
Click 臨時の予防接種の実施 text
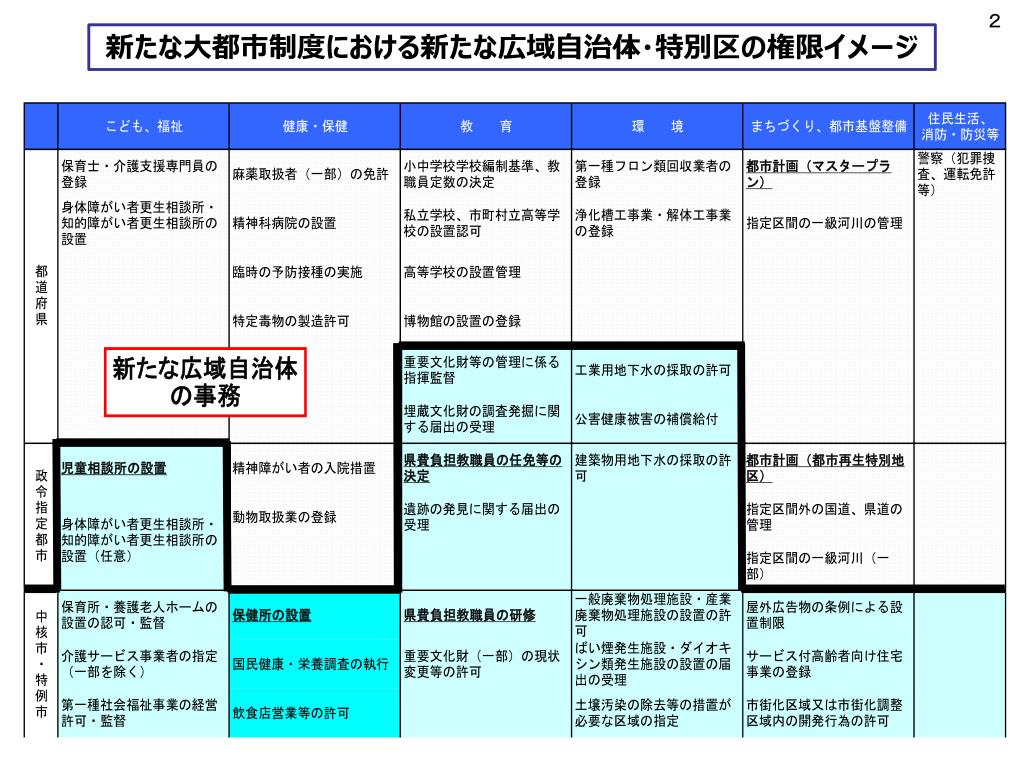(x=298, y=272)
